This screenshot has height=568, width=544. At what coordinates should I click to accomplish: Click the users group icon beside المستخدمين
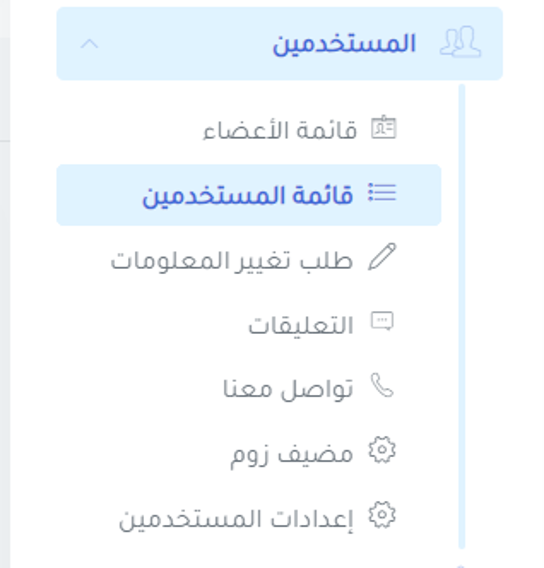[460, 42]
